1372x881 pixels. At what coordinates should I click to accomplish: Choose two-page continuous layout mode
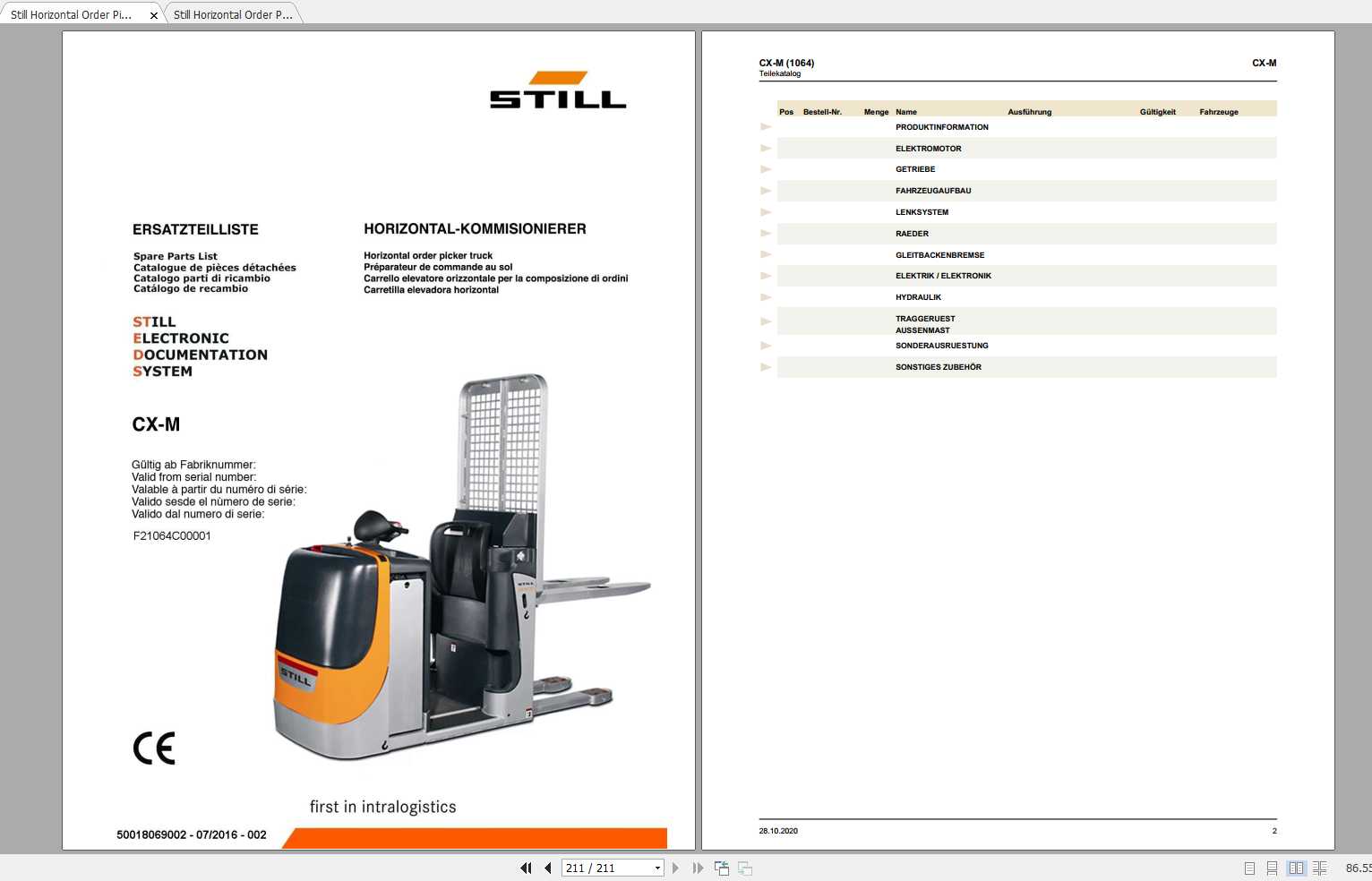[1320, 868]
